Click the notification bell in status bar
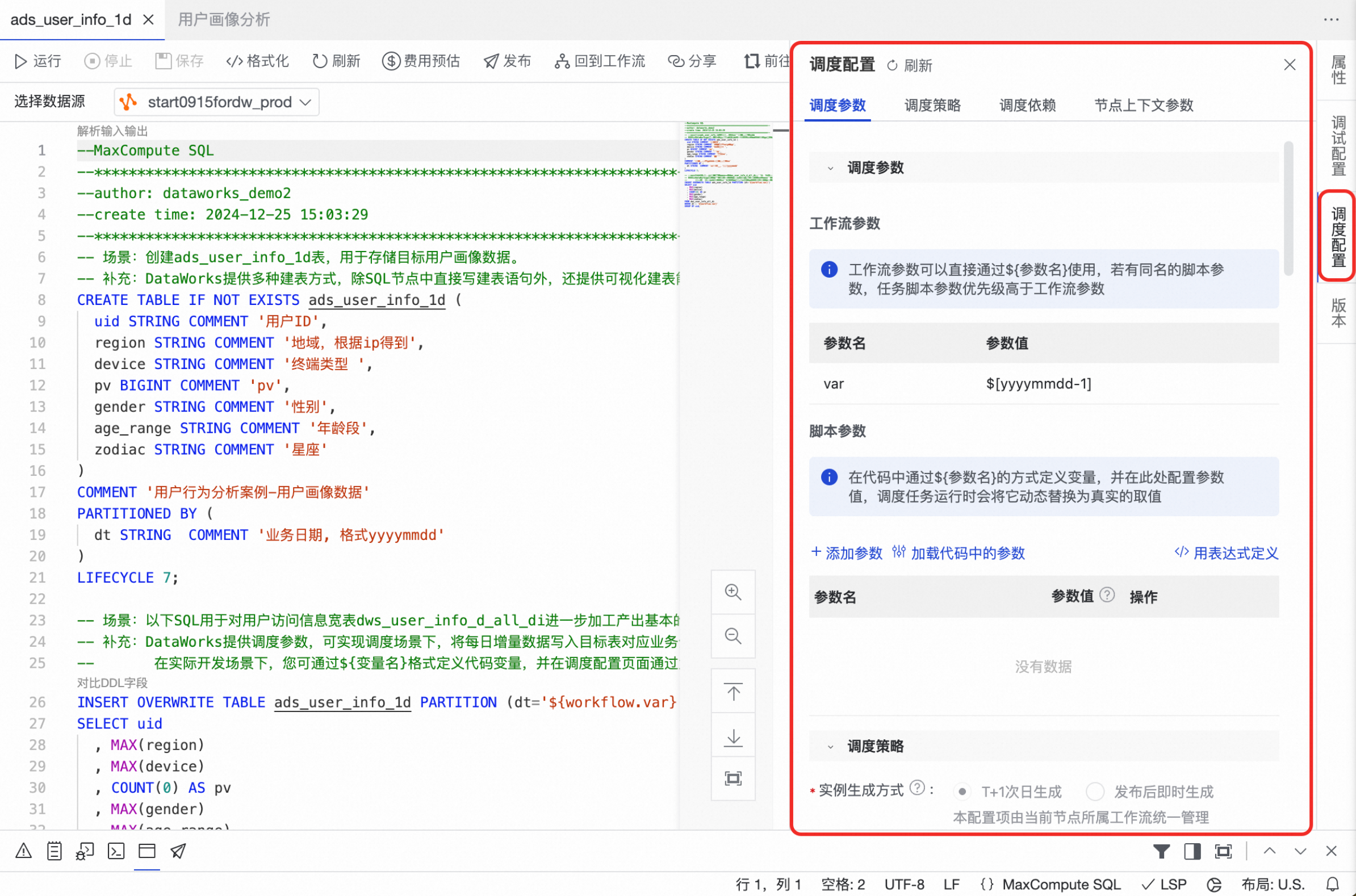Image resolution: width=1356 pixels, height=896 pixels. (1332, 884)
